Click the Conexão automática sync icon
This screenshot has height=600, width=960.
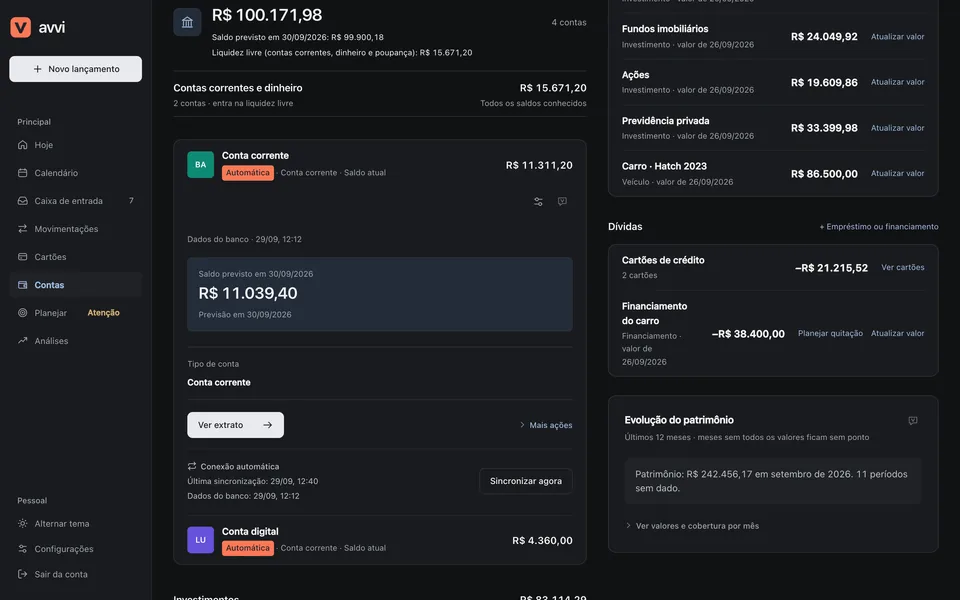tap(192, 466)
